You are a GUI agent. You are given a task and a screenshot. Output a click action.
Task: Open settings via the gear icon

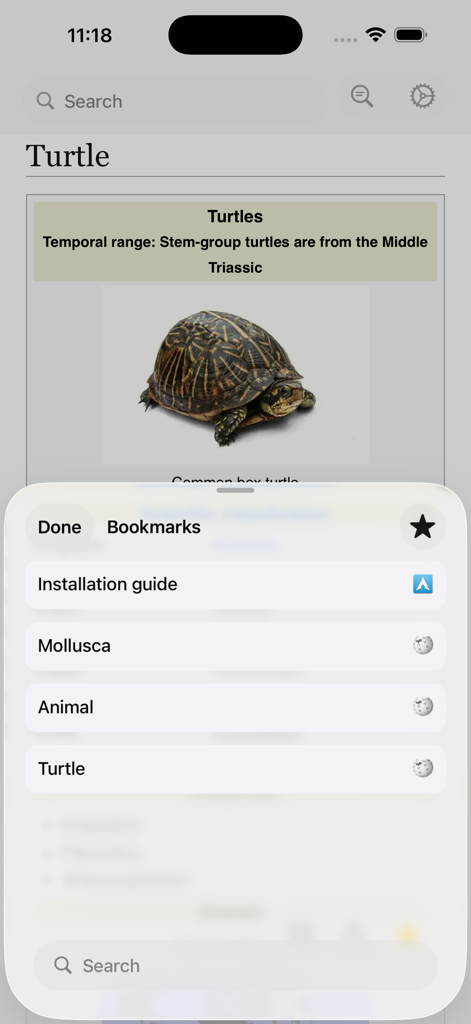(x=422, y=96)
